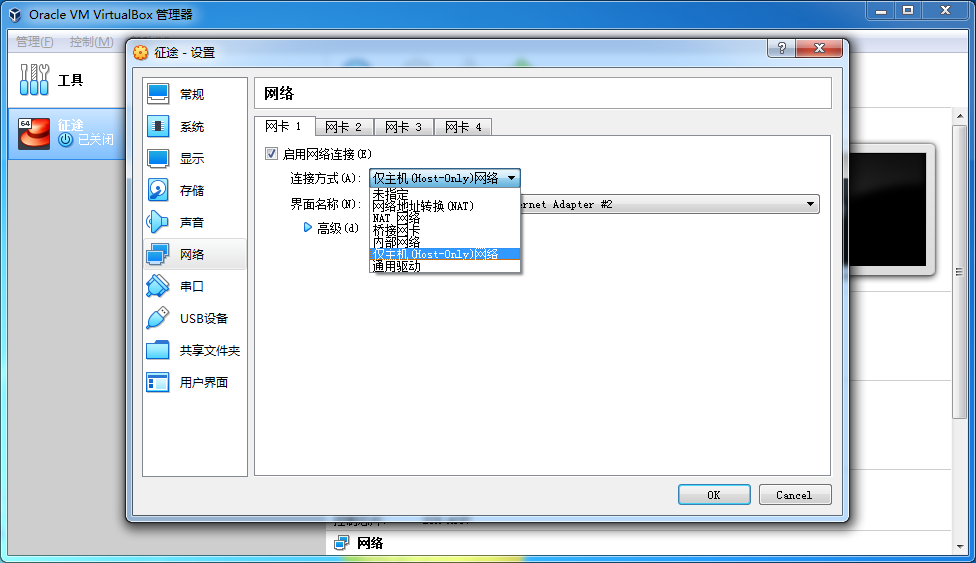
Task: Open the 用户界面 settings icon
Action: [x=159, y=382]
